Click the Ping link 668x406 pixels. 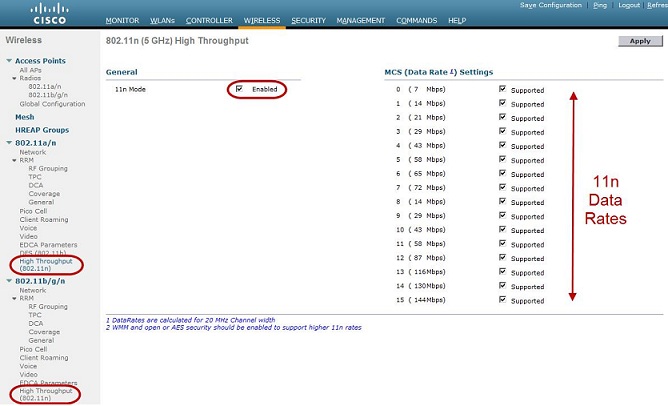(x=600, y=5)
